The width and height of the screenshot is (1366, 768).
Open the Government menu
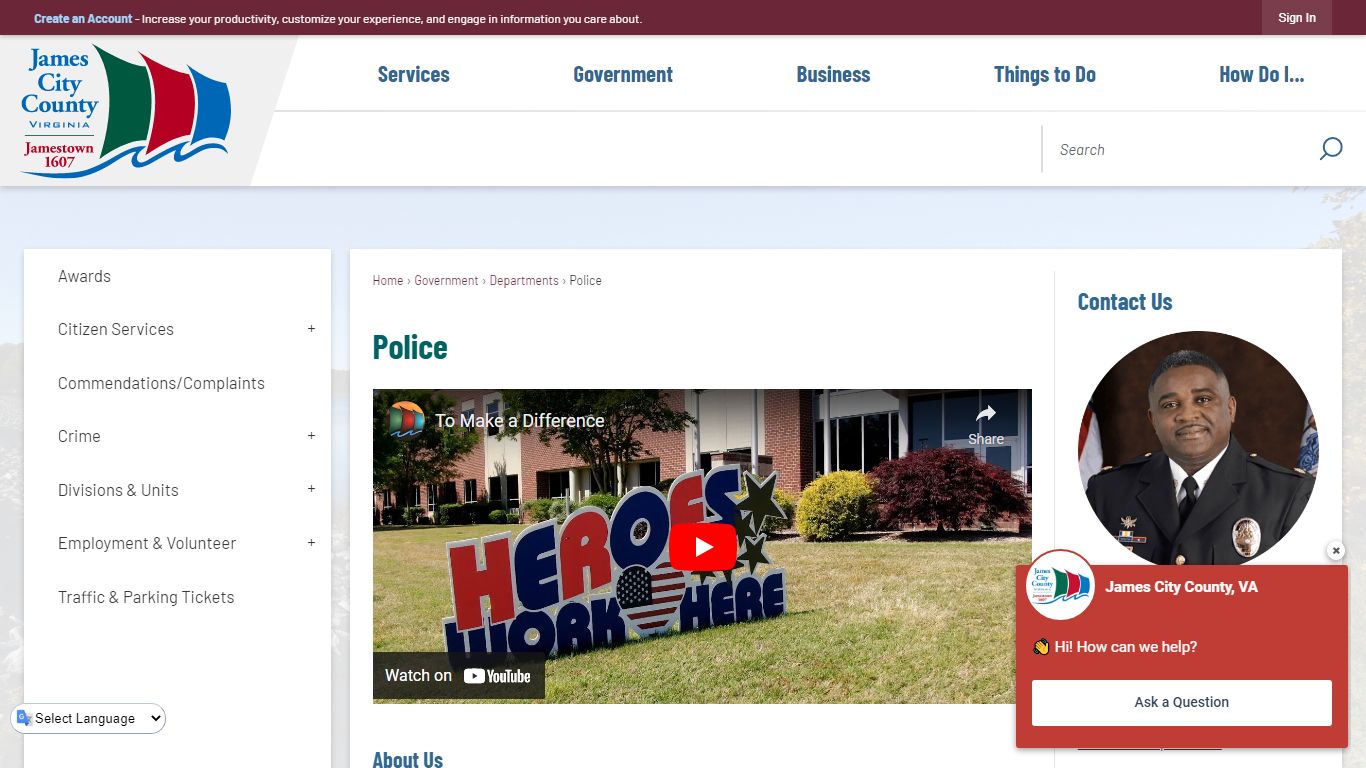pyautogui.click(x=623, y=74)
